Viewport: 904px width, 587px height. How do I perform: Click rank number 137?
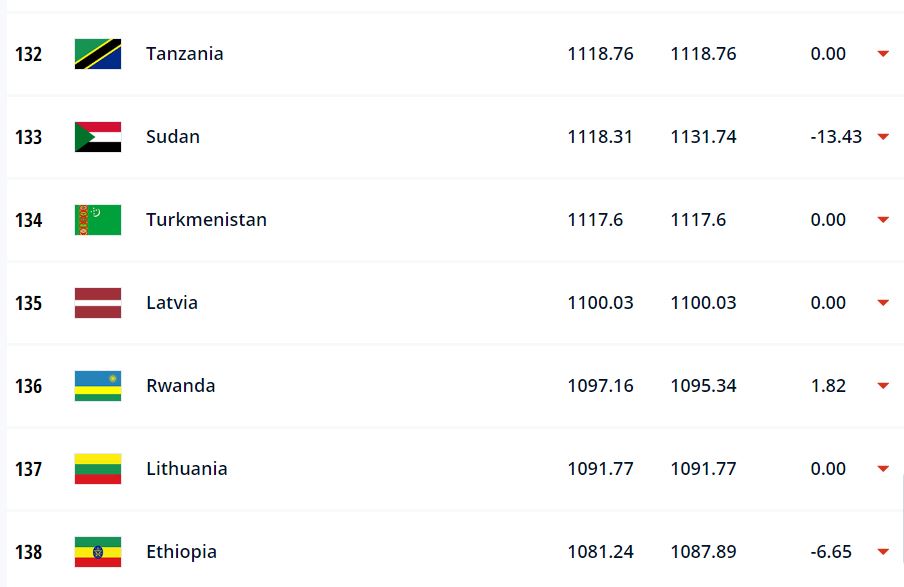click(28, 469)
